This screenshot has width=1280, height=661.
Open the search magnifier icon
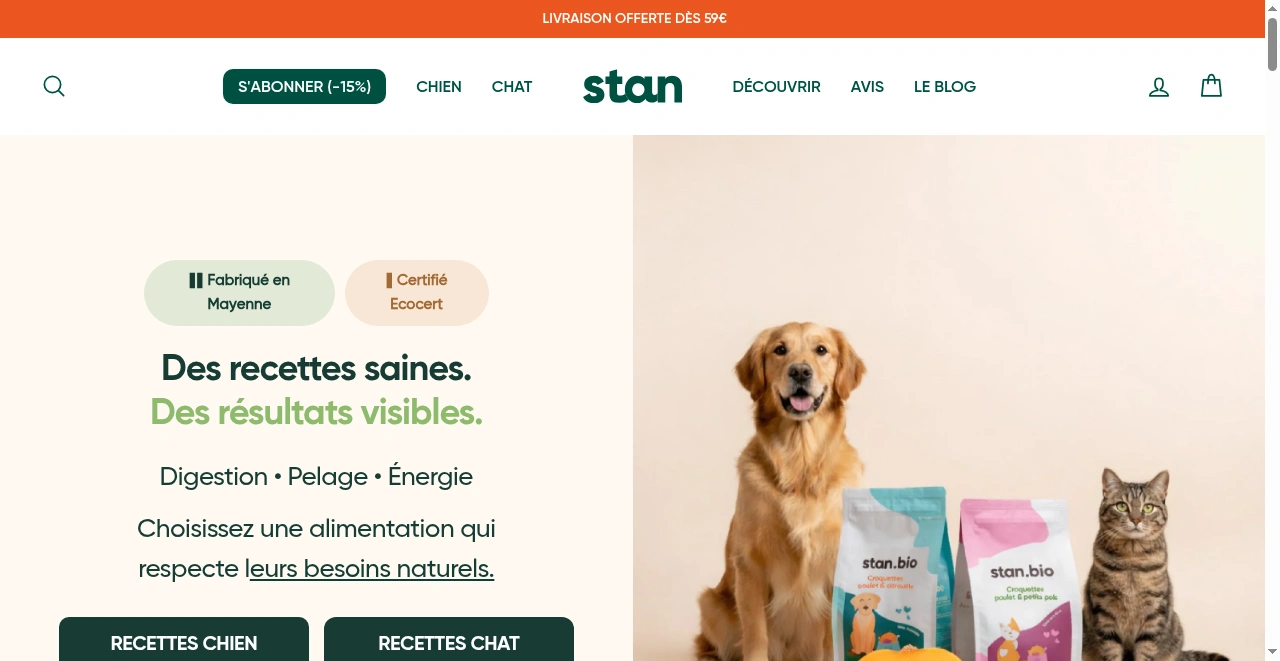coord(54,86)
